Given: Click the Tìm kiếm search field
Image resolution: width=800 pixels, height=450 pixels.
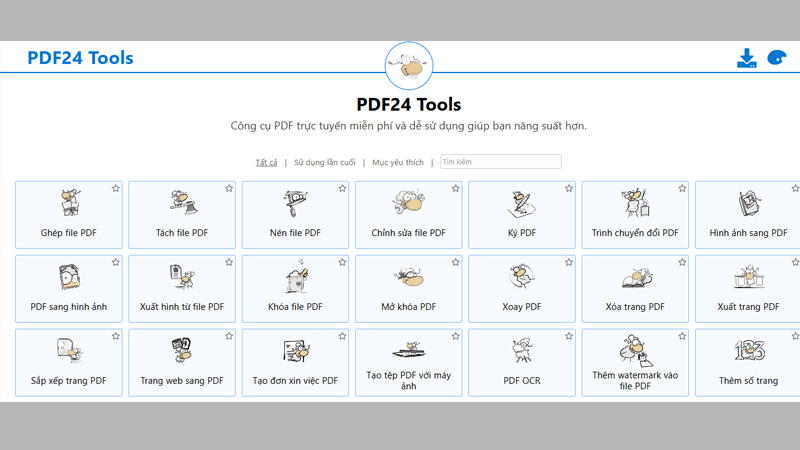Looking at the screenshot, I should pos(500,162).
